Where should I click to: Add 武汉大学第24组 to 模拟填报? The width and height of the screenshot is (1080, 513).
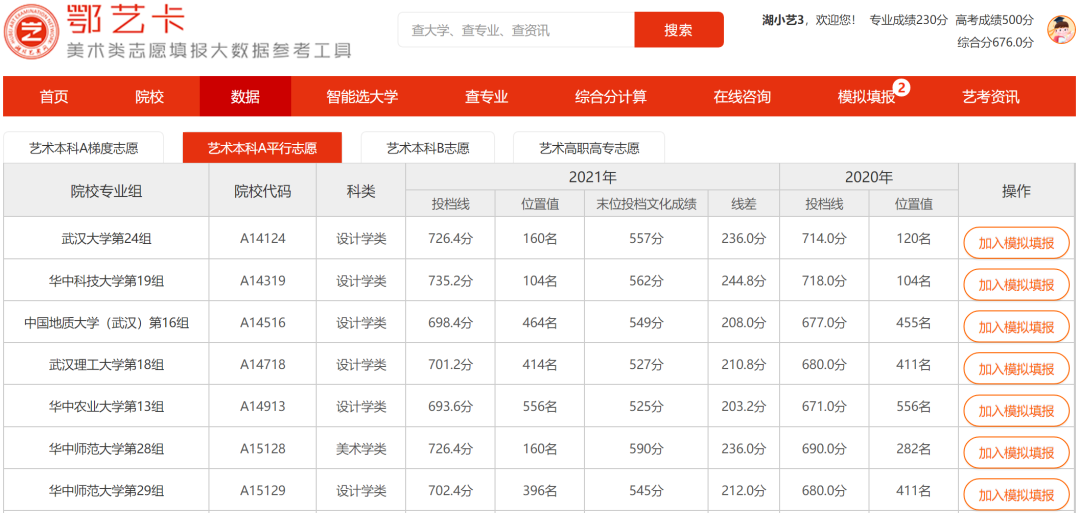tap(1016, 242)
